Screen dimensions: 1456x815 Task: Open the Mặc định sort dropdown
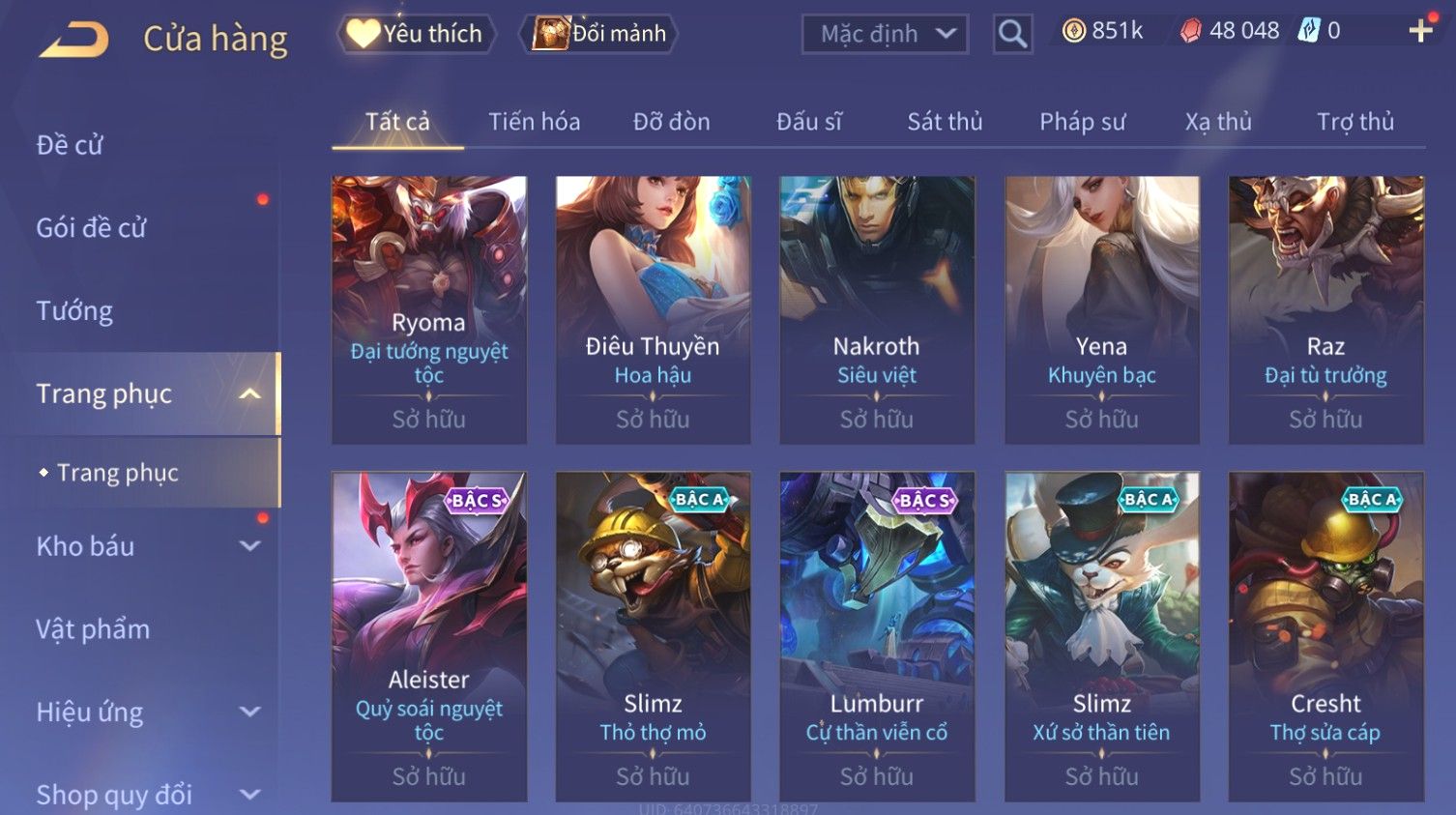point(885,34)
